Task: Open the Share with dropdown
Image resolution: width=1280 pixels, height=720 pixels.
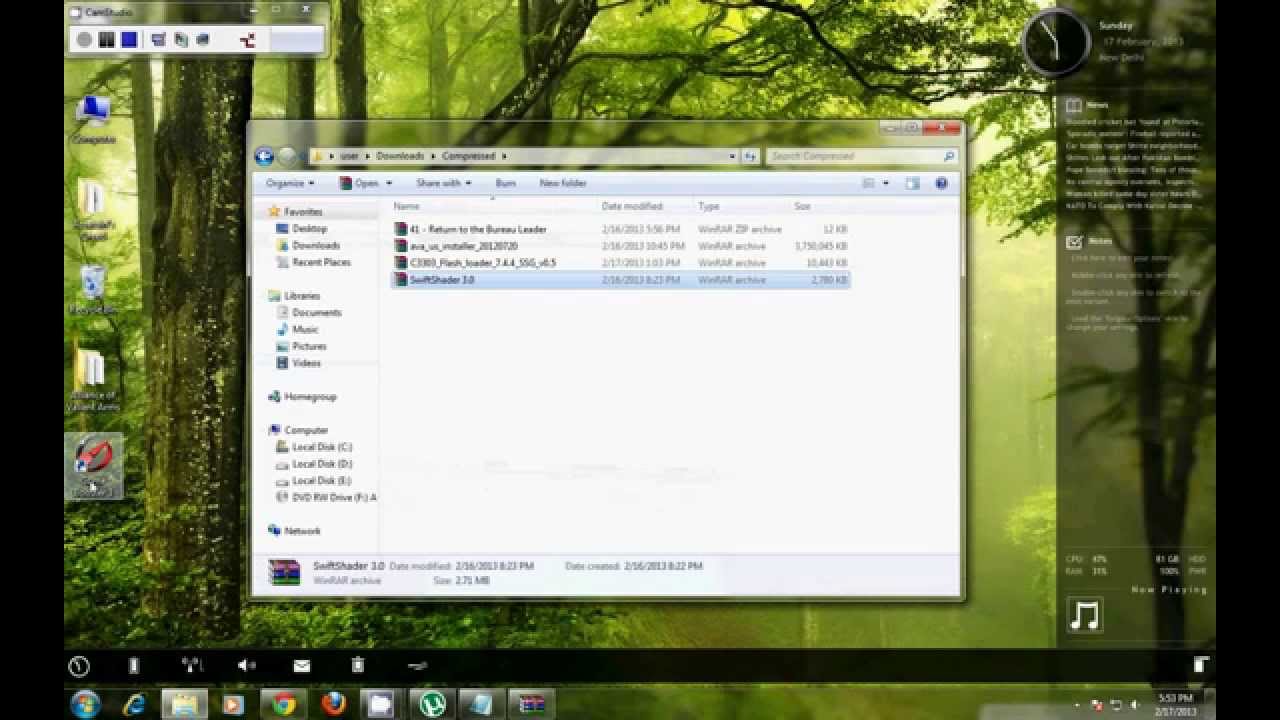Action: pos(444,183)
